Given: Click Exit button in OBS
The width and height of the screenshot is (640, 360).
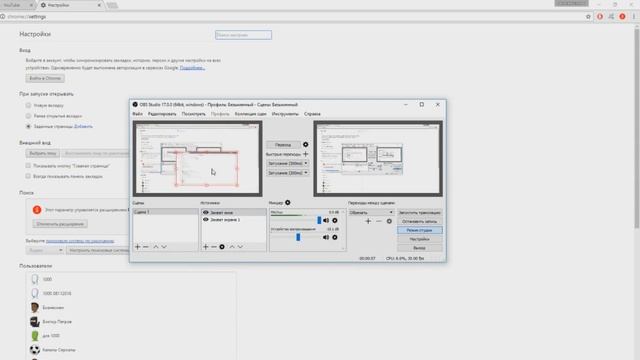Looking at the screenshot, I should (x=420, y=248).
